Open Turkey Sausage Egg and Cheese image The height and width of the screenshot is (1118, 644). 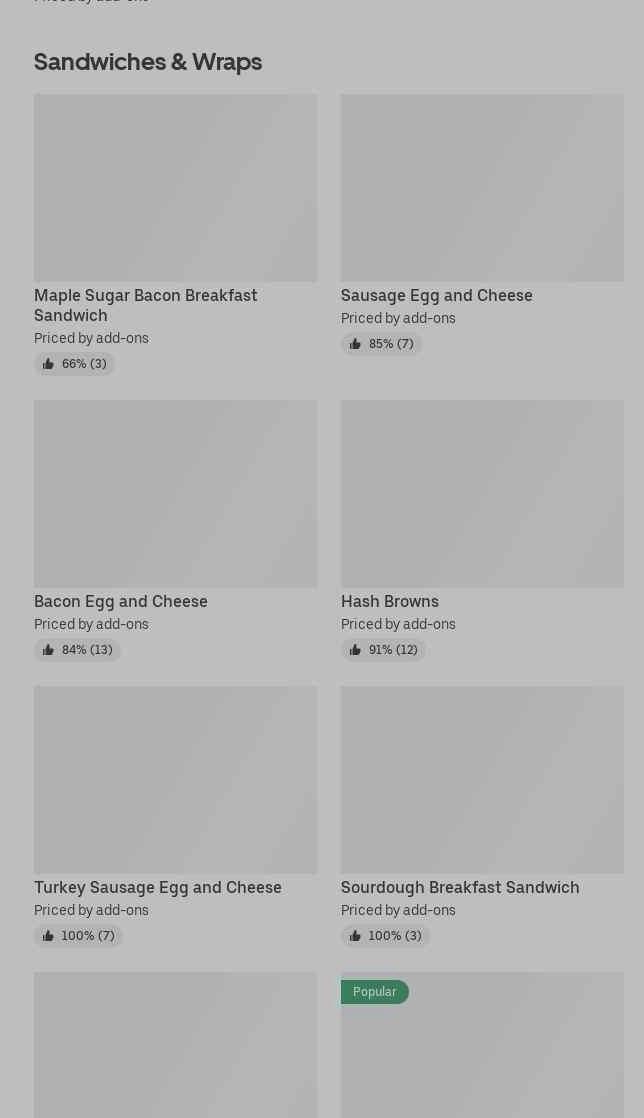[x=175, y=779]
